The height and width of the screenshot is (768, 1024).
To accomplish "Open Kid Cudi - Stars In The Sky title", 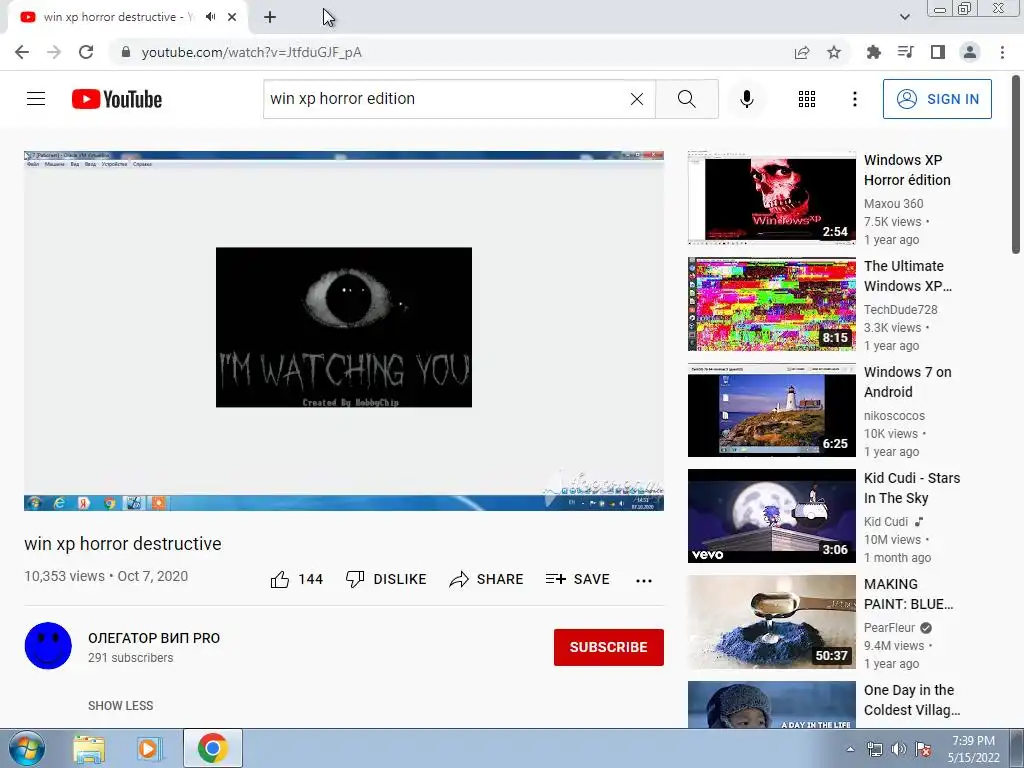I will (912, 488).
